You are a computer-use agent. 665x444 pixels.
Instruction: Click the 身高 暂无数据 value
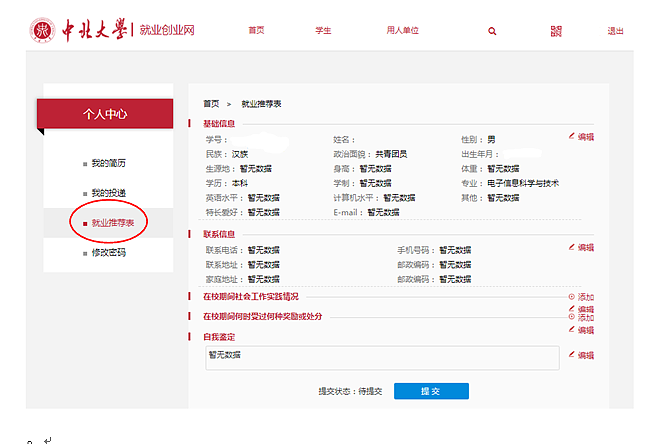[375, 169]
